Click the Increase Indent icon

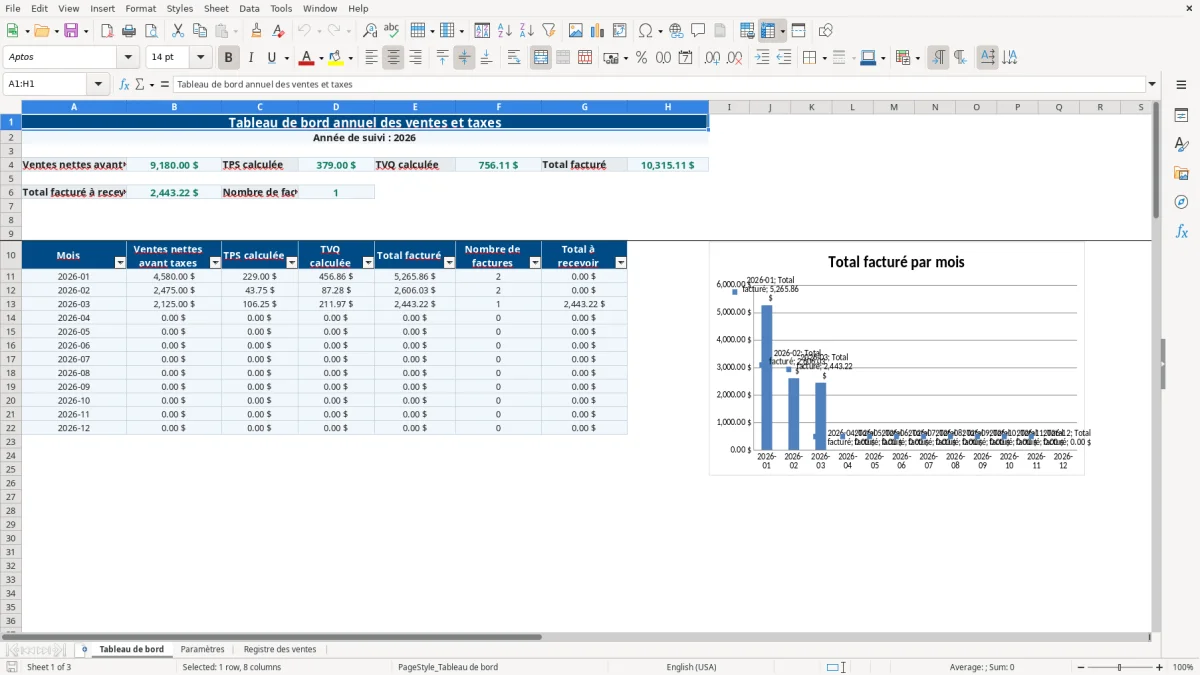pyautogui.click(x=762, y=58)
